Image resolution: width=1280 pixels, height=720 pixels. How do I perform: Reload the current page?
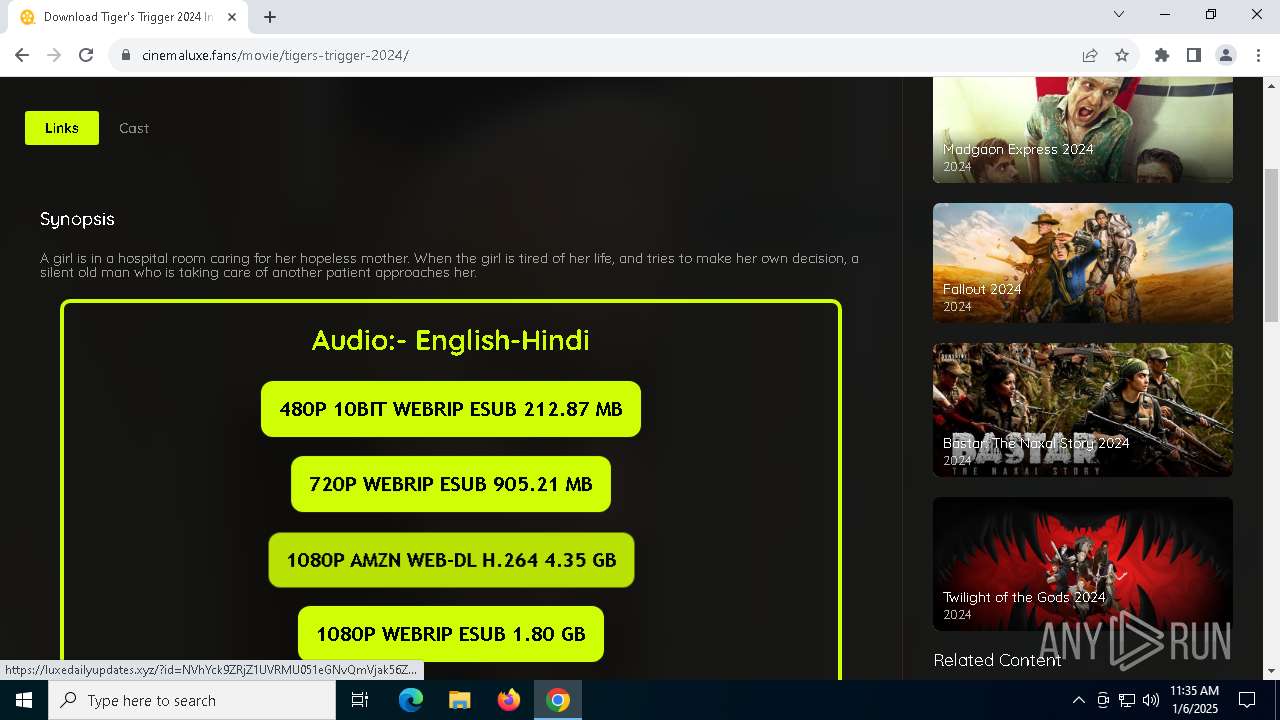pyautogui.click(x=86, y=55)
